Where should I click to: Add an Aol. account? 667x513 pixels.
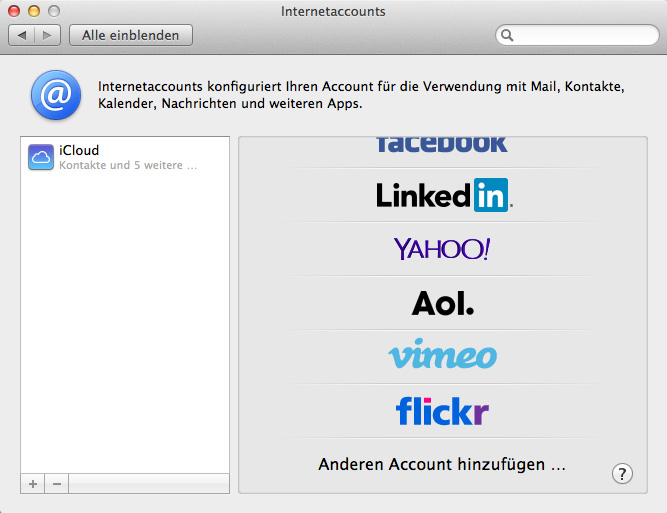[x=442, y=303]
